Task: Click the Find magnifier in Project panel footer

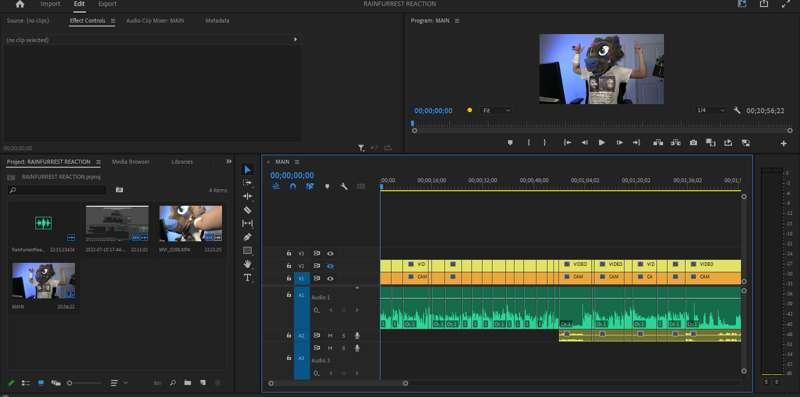Action: pos(173,383)
